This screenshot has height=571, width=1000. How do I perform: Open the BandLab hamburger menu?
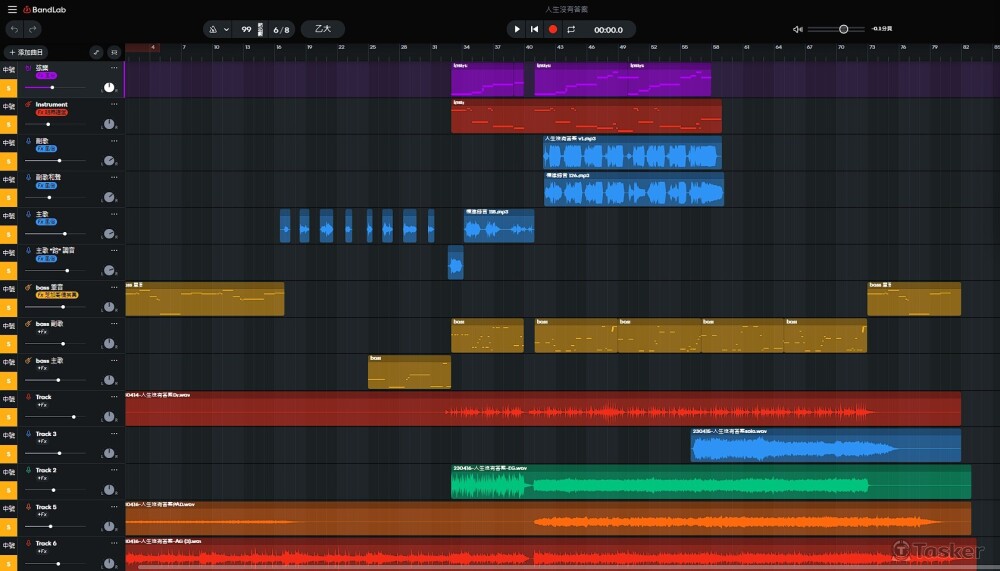(x=12, y=9)
